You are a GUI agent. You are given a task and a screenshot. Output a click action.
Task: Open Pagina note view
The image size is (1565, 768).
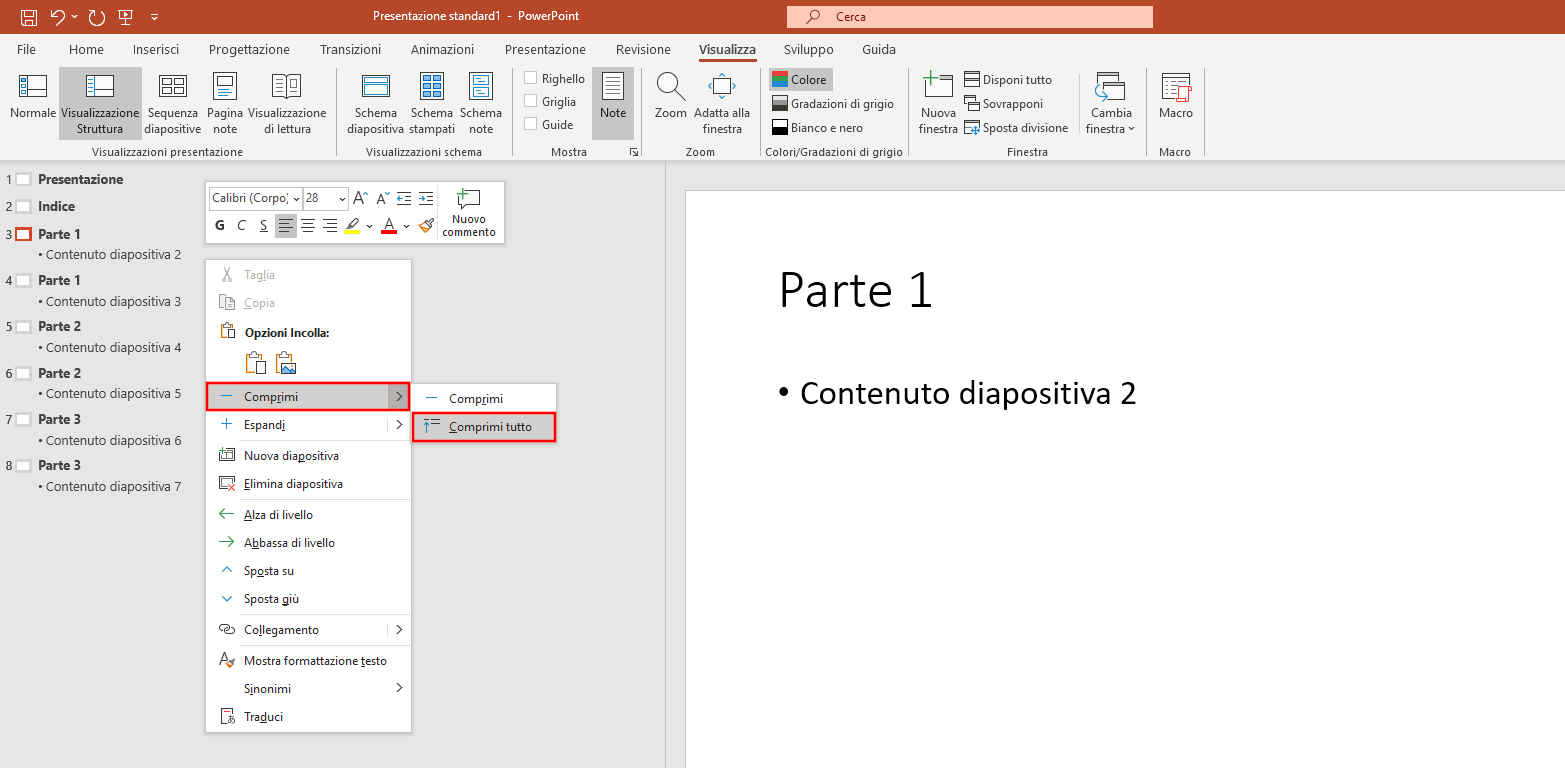click(225, 104)
